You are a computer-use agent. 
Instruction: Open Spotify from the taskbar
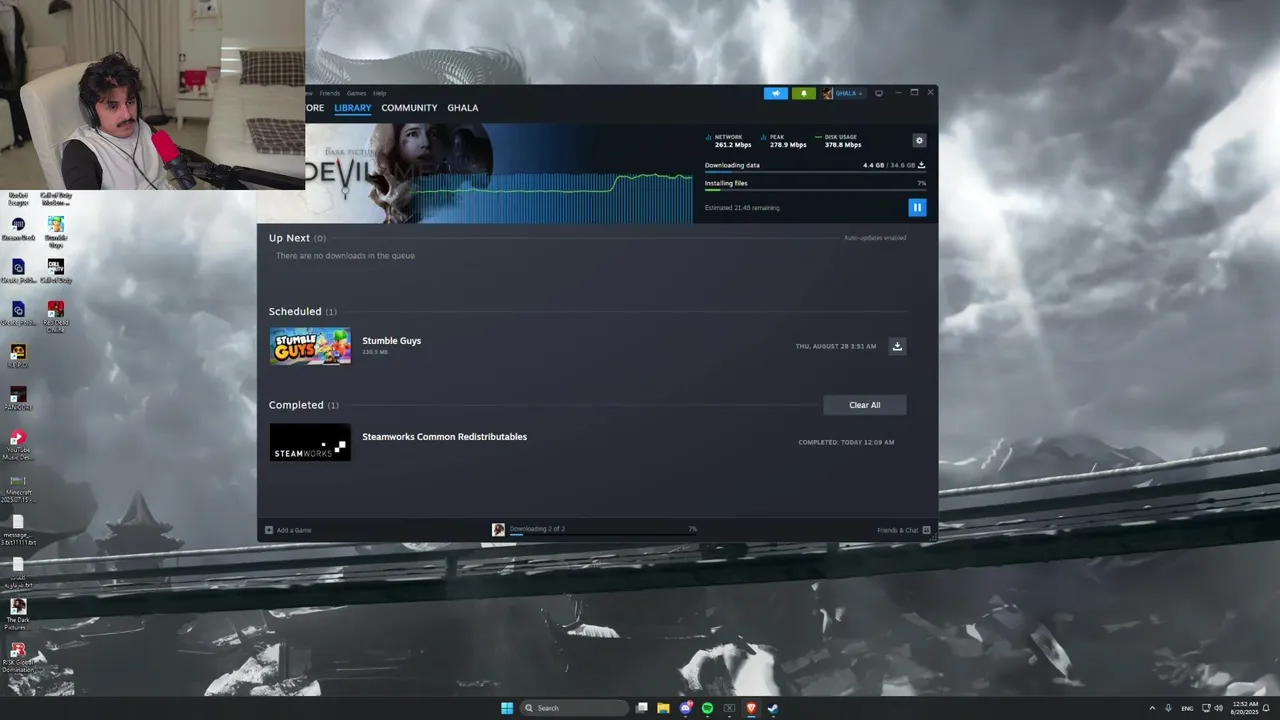(707, 708)
